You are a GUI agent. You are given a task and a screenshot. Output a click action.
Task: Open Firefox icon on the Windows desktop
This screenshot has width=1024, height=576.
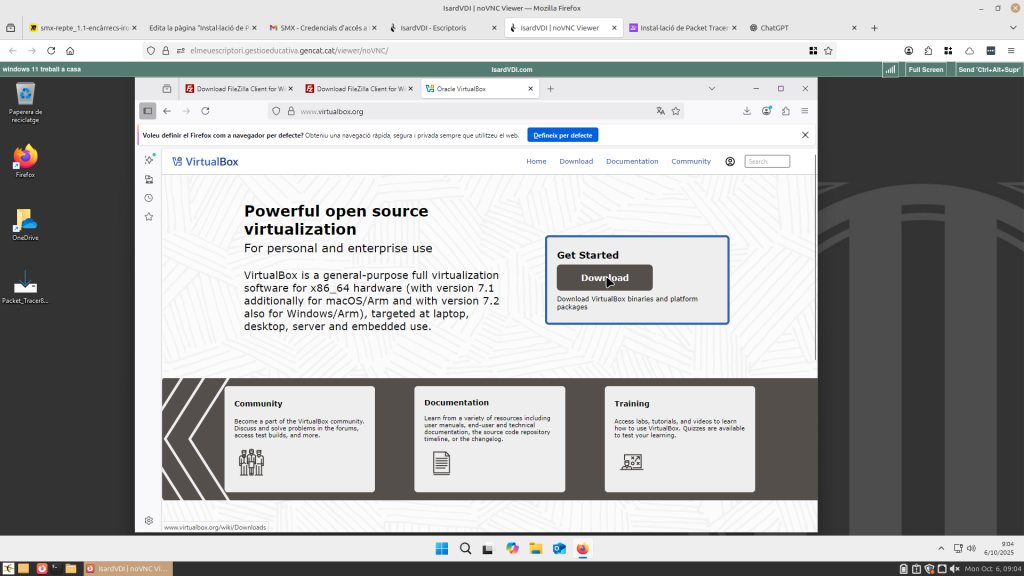pyautogui.click(x=25, y=158)
